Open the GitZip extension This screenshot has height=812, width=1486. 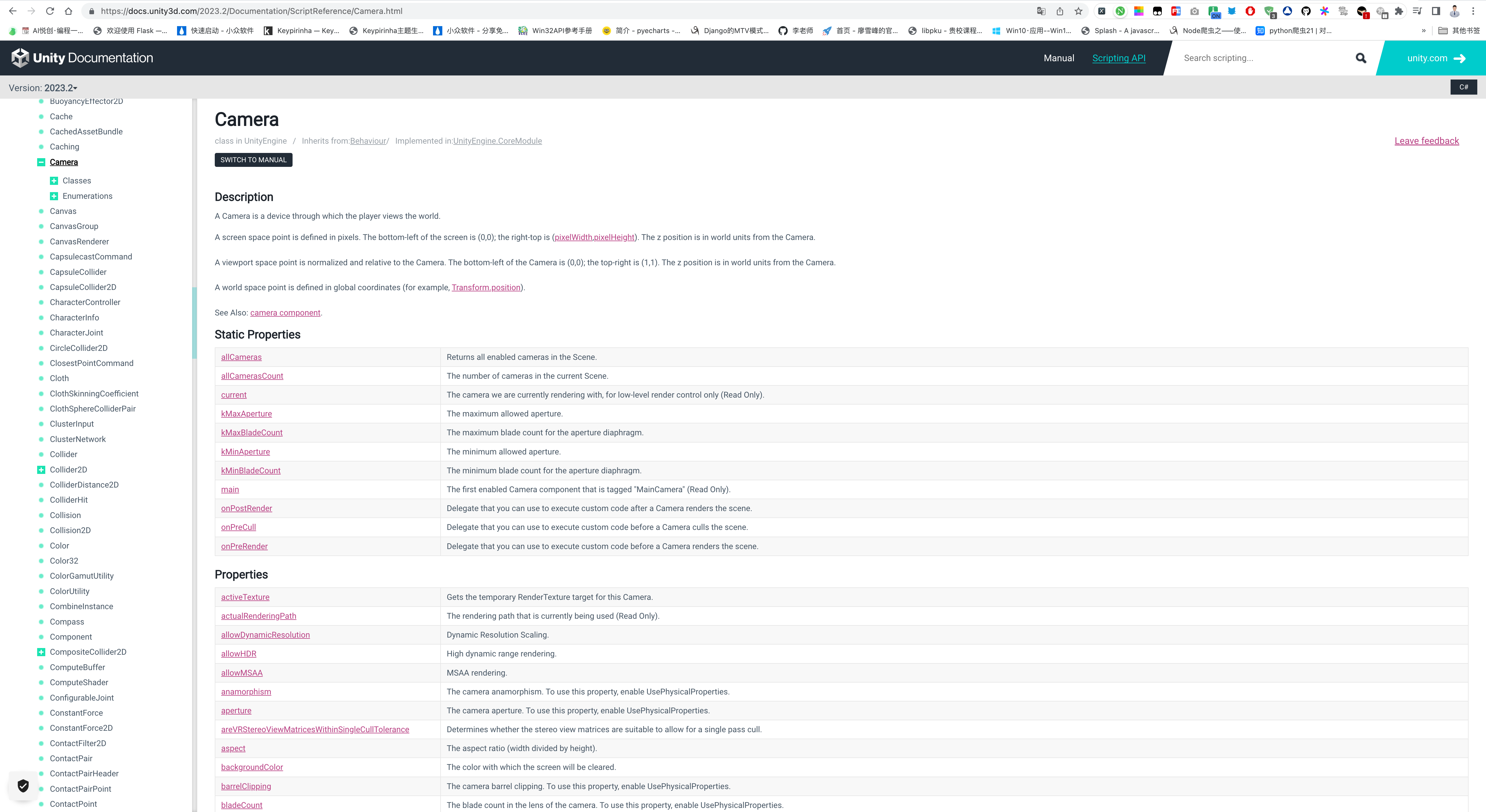(1343, 11)
